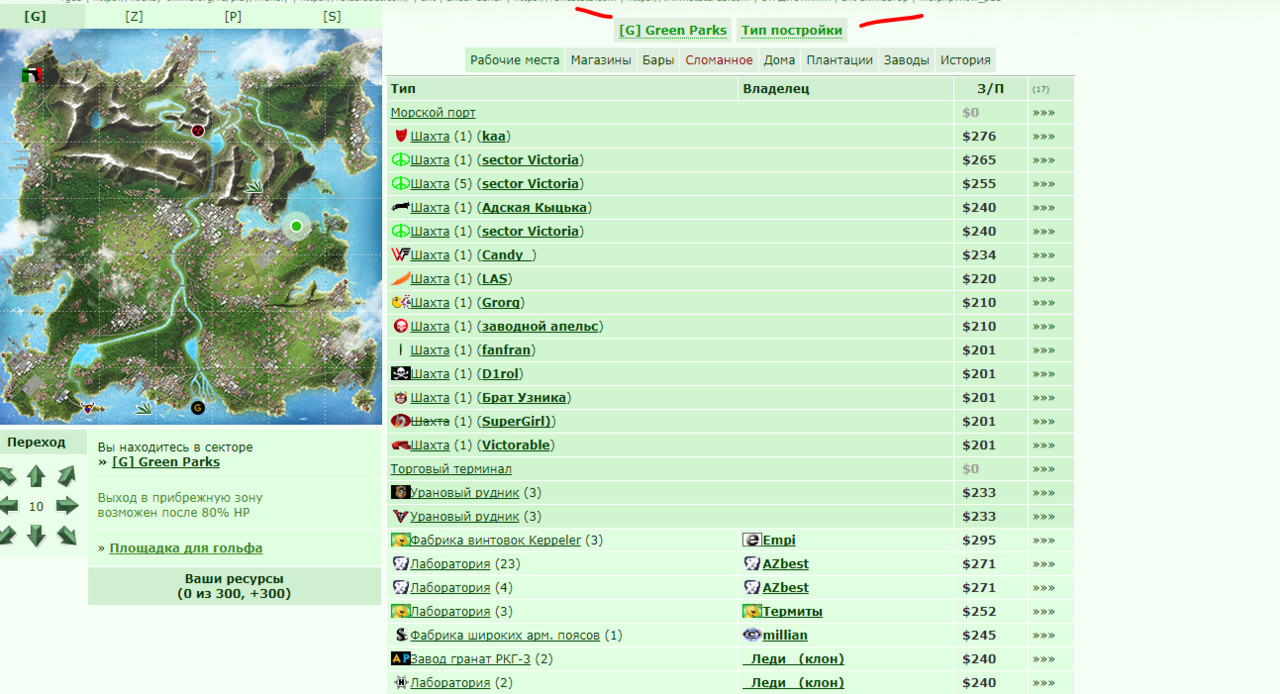The image size is (1280, 694).
Task: Open the Сломанное tab
Action: pos(719,60)
